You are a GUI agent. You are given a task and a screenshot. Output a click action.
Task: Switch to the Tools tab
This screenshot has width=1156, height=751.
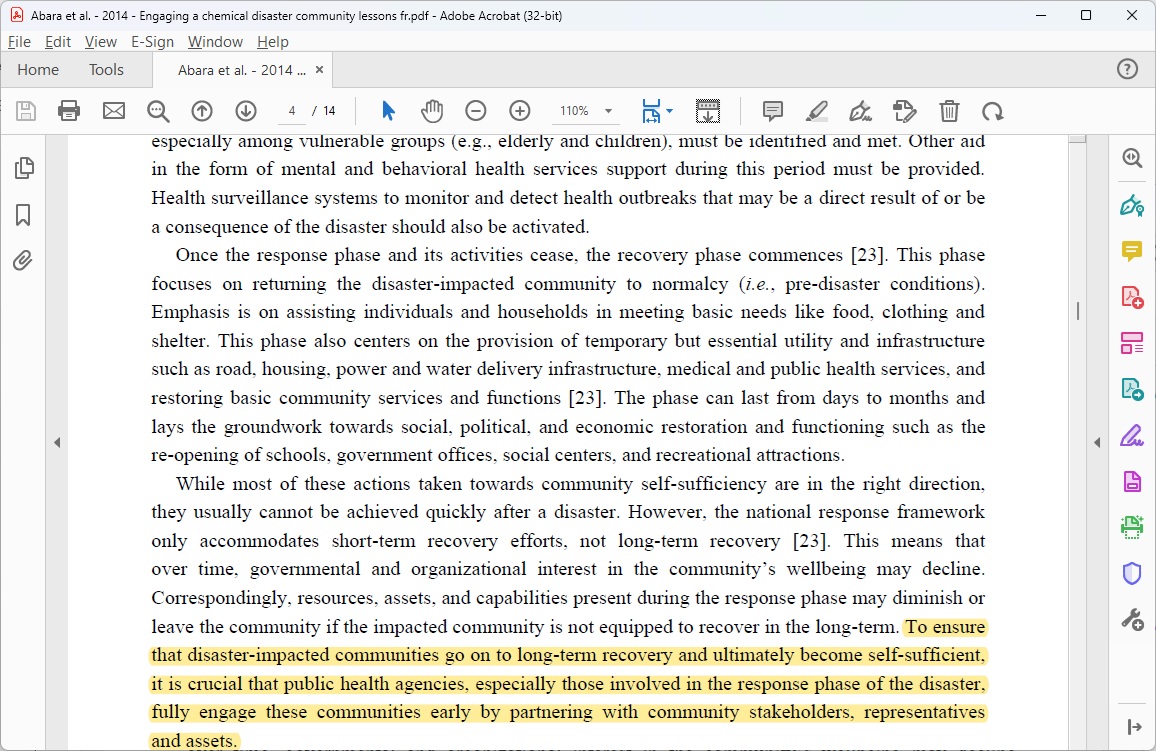106,69
